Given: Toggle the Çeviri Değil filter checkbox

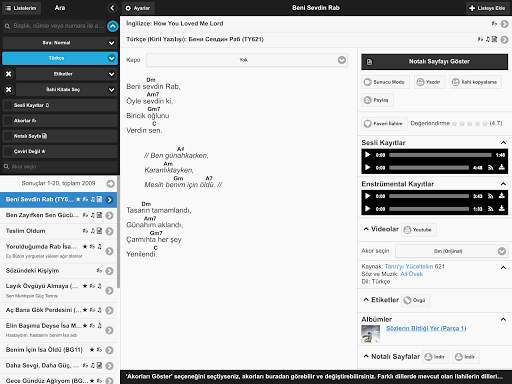Looking at the screenshot, I should pos(60,151).
